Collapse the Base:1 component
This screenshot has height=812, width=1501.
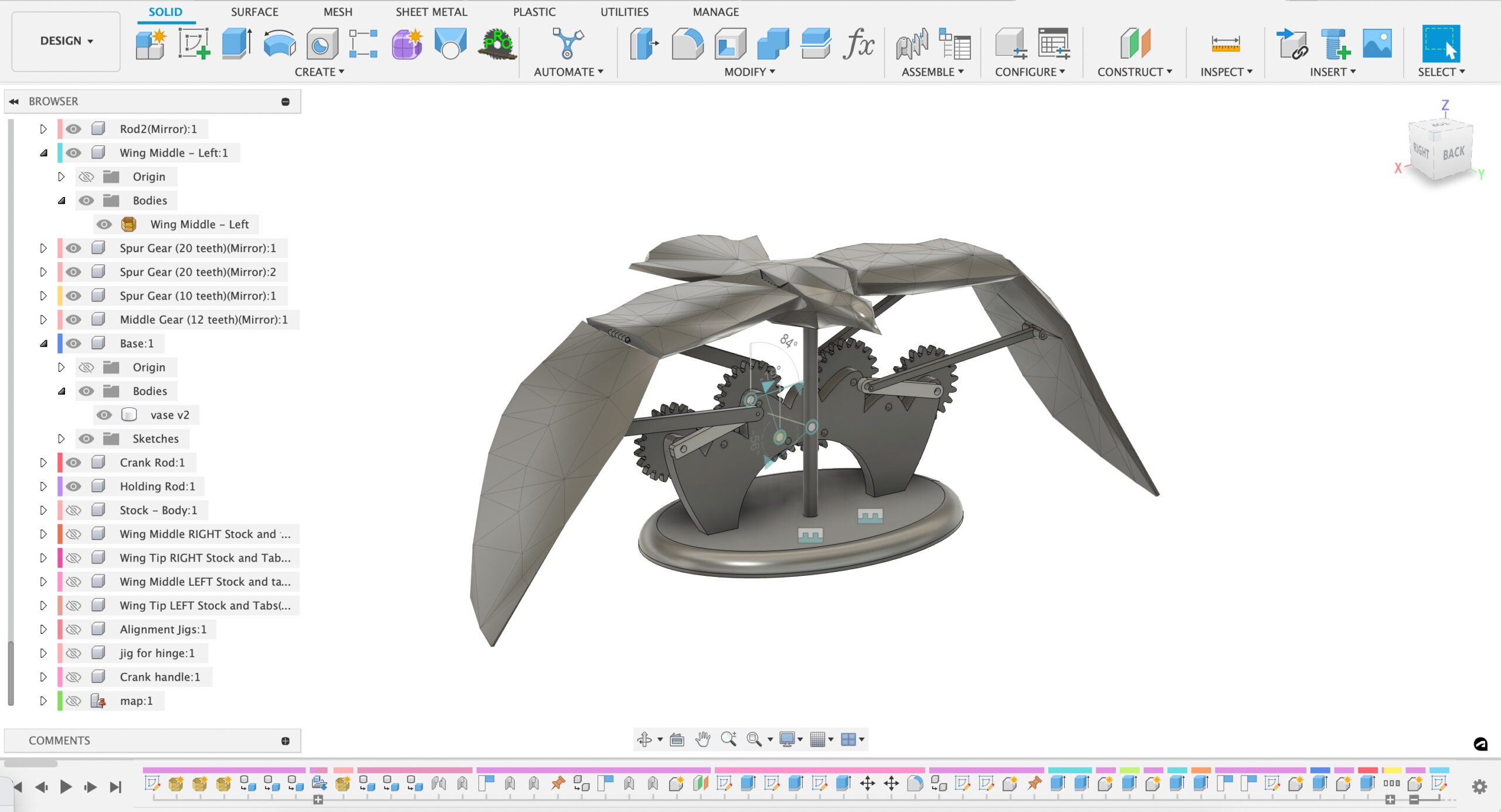(43, 344)
